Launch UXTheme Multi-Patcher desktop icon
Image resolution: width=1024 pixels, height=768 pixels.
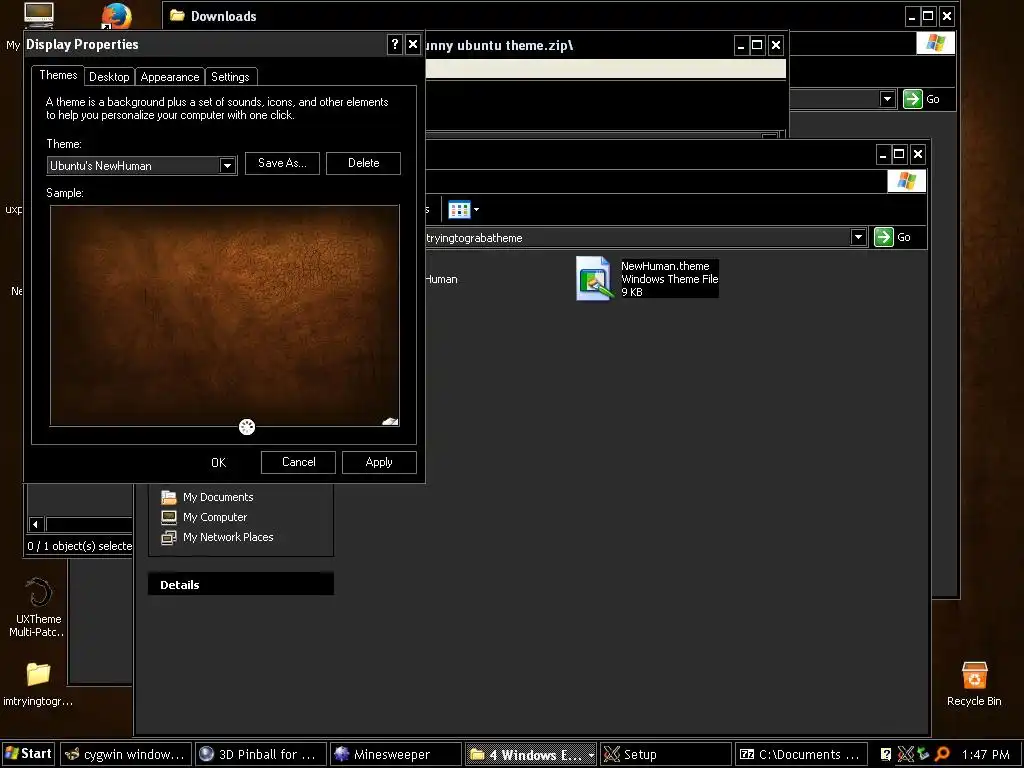click(39, 592)
